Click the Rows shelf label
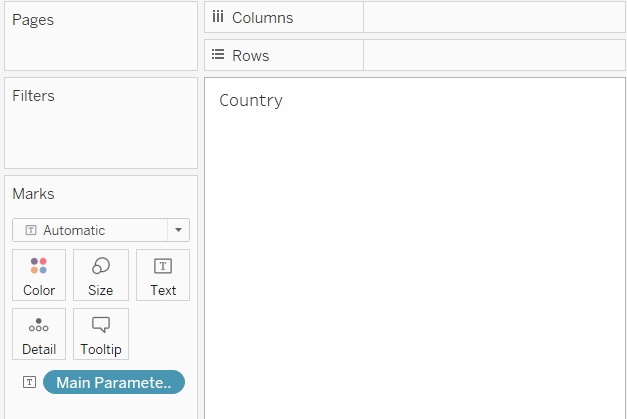627x419 pixels. (252, 56)
